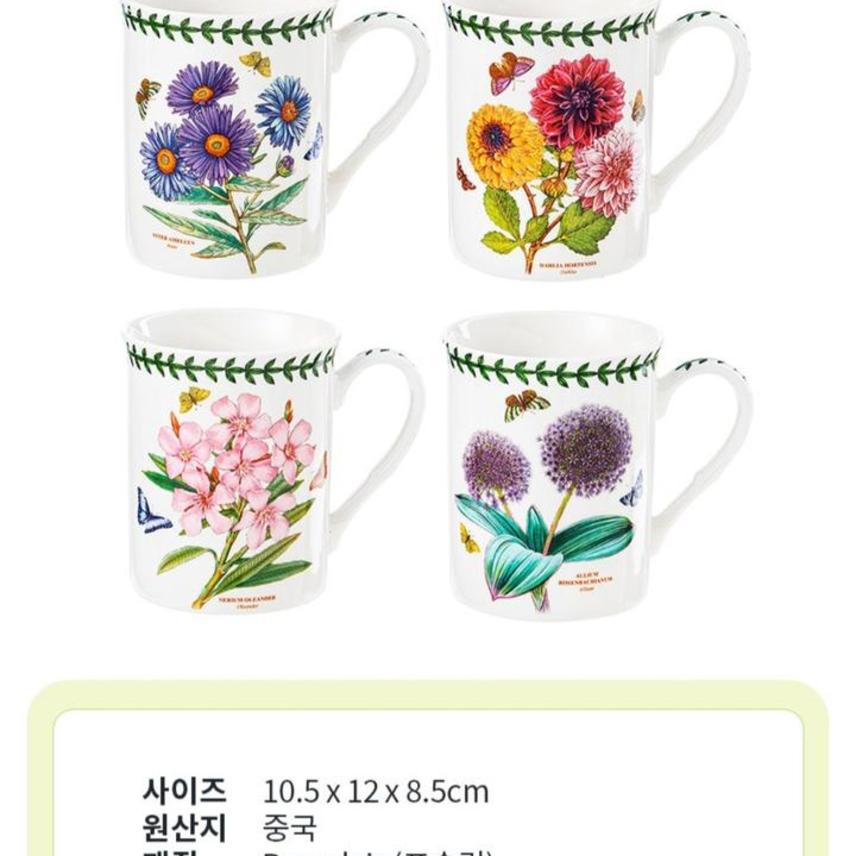Click the yellow butterfly above the asters
The width and height of the screenshot is (856, 856).
coord(255,63)
